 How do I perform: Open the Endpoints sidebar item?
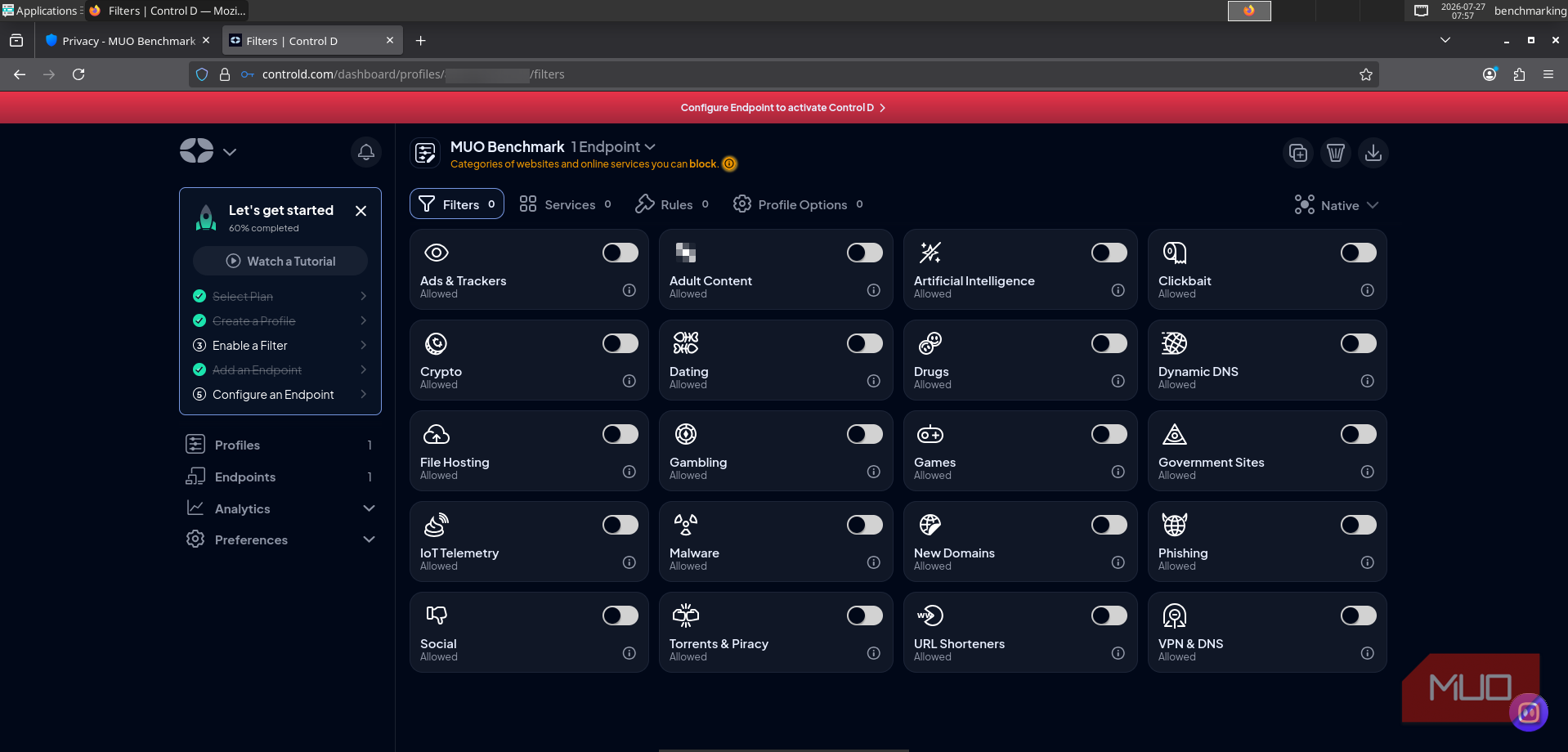(280, 477)
